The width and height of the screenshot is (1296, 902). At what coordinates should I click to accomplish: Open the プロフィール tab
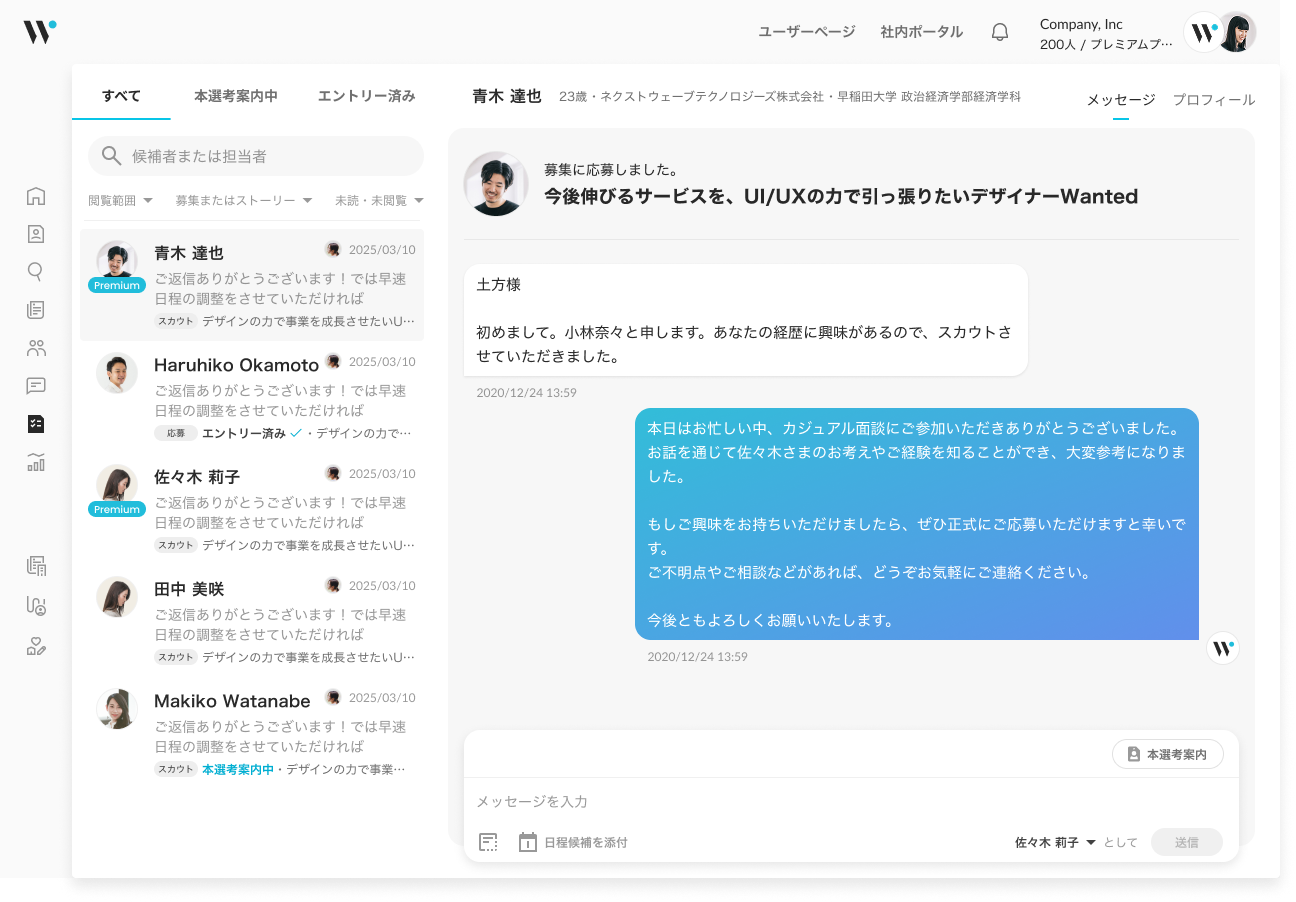pyautogui.click(x=1213, y=100)
